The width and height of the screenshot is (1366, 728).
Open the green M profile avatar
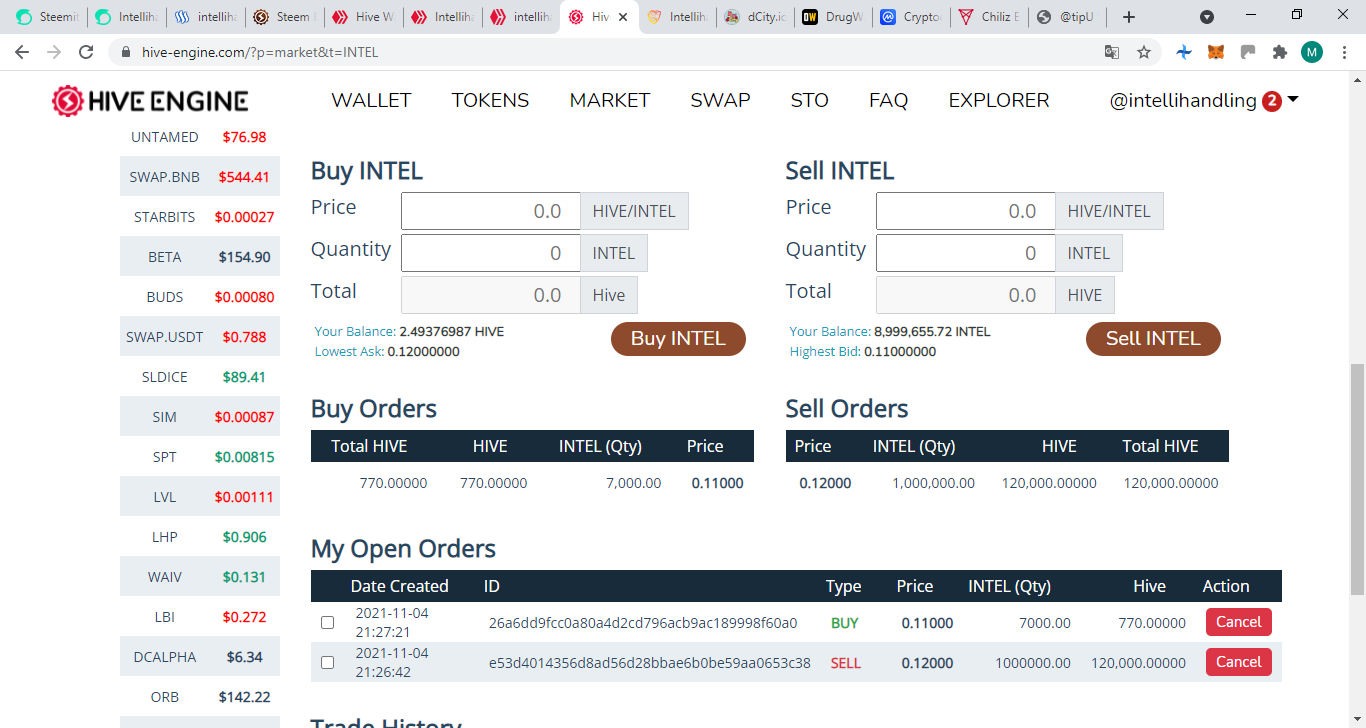tap(1312, 52)
